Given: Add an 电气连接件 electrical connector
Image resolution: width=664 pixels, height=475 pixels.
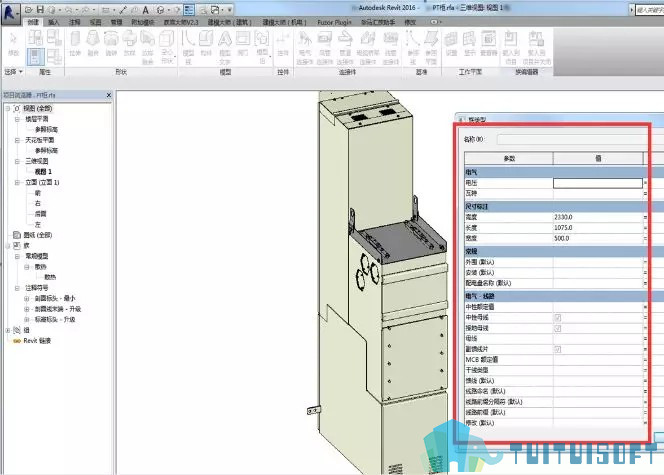Looking at the screenshot, I should 304,47.
